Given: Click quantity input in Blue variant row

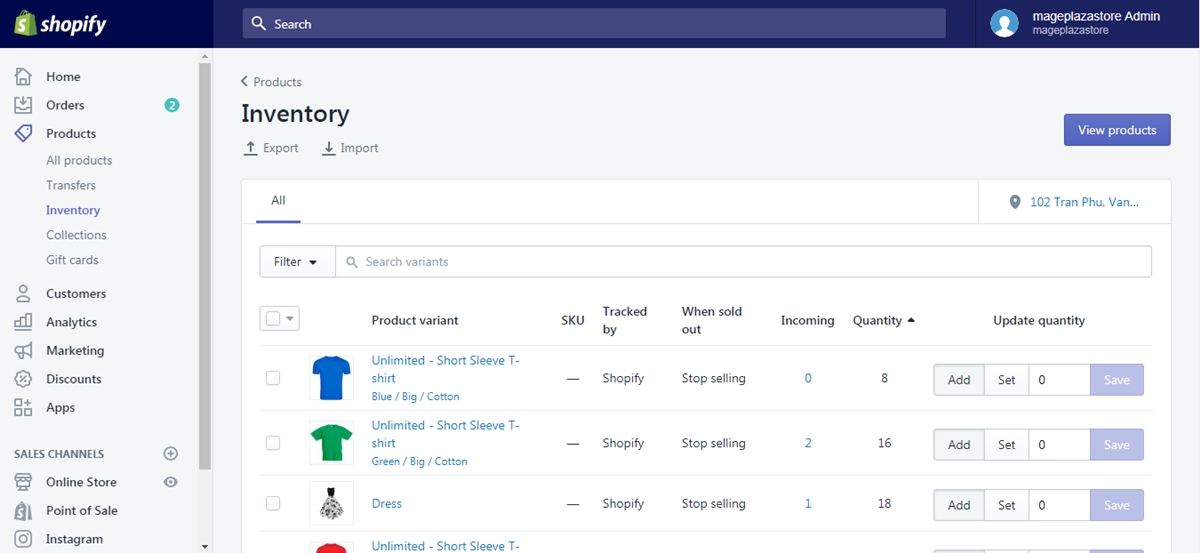Looking at the screenshot, I should [x=1059, y=380].
